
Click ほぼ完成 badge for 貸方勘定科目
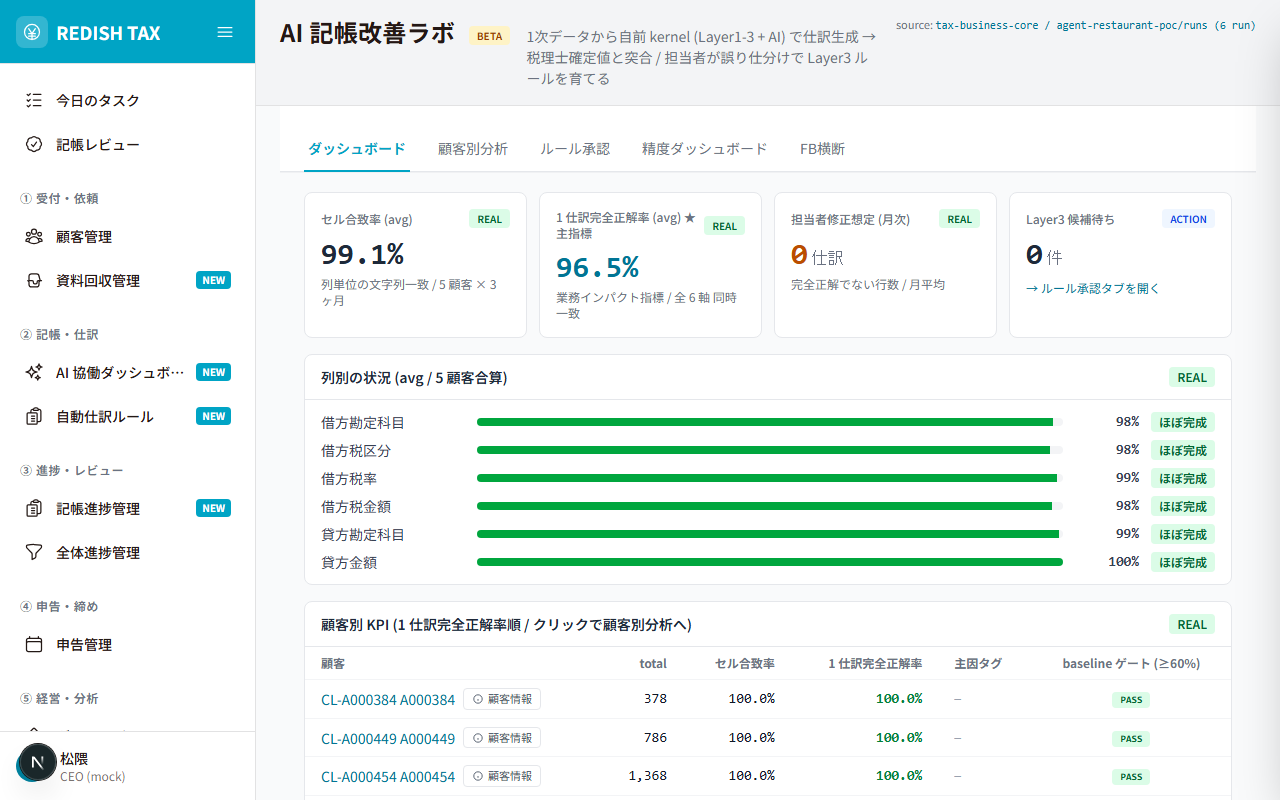point(1183,534)
